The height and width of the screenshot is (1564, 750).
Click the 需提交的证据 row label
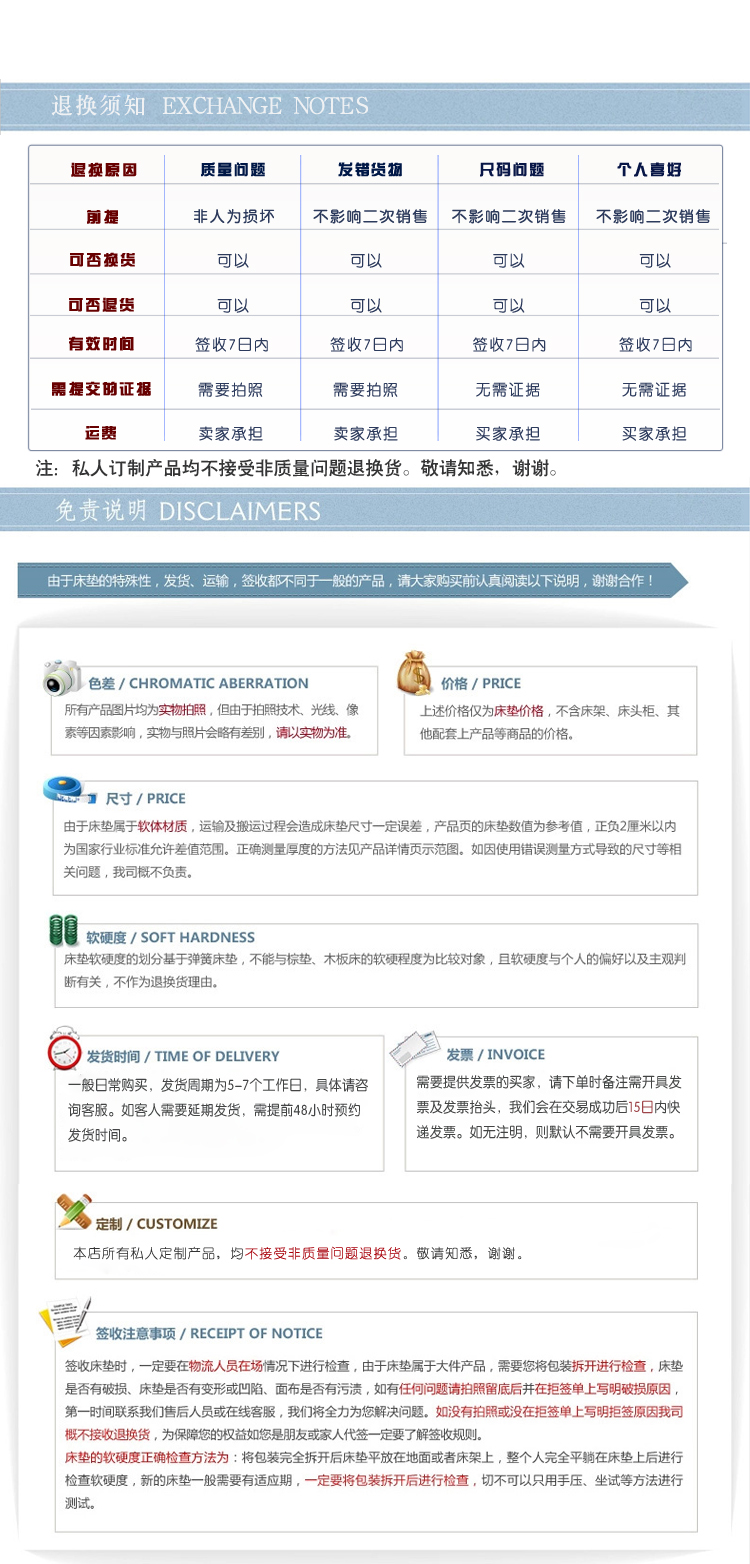tap(101, 389)
